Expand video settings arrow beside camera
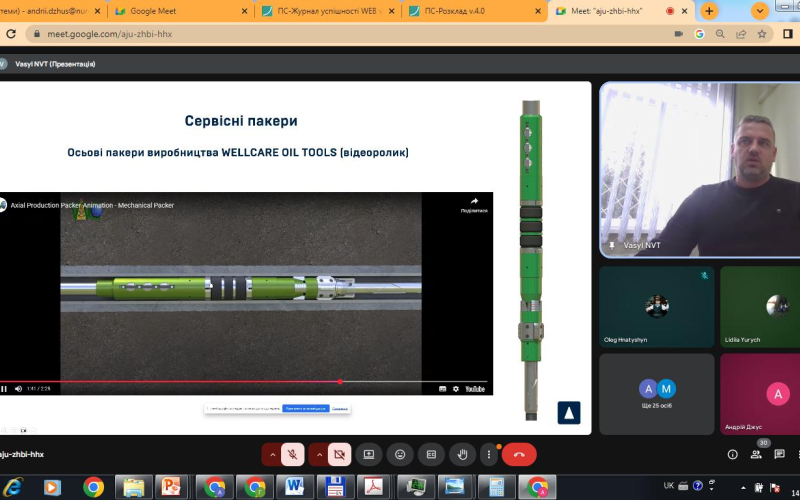The image size is (800, 500). point(317,454)
